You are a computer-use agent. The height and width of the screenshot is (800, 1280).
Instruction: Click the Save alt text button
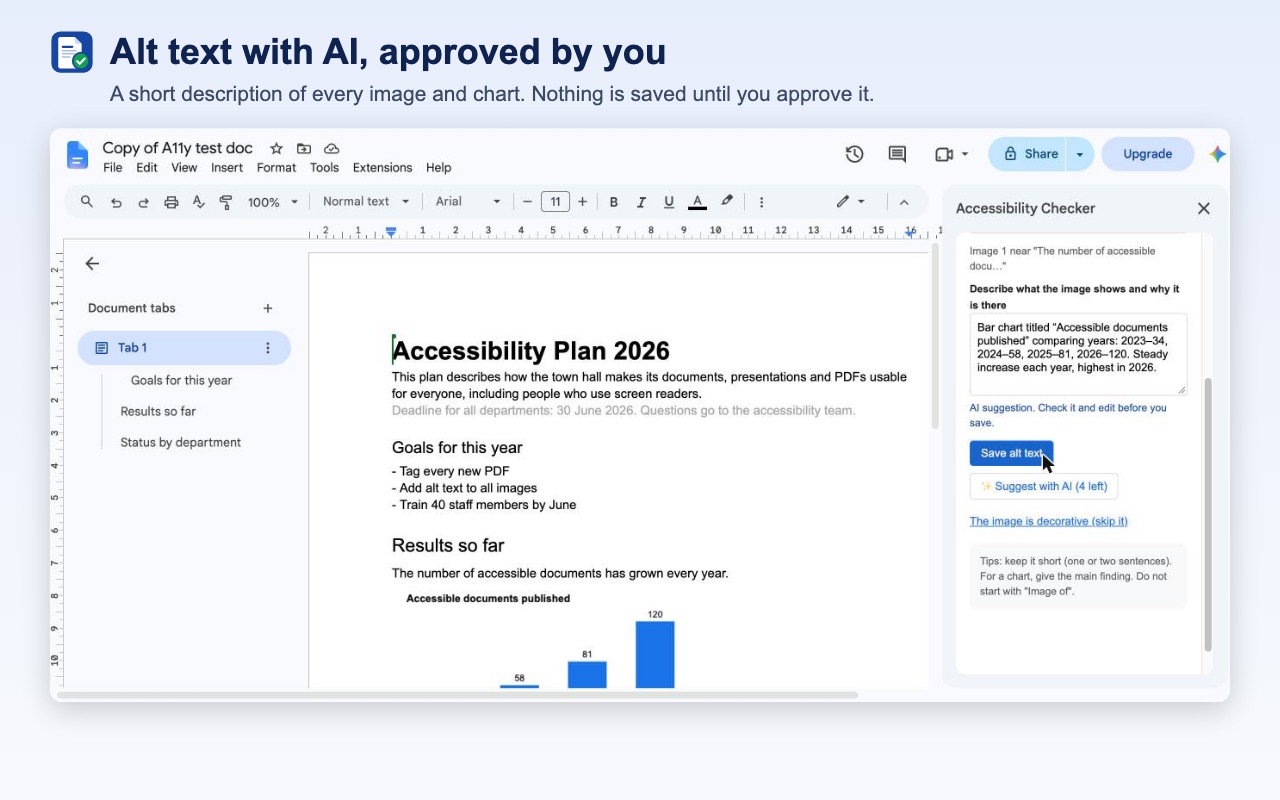[1011, 453]
